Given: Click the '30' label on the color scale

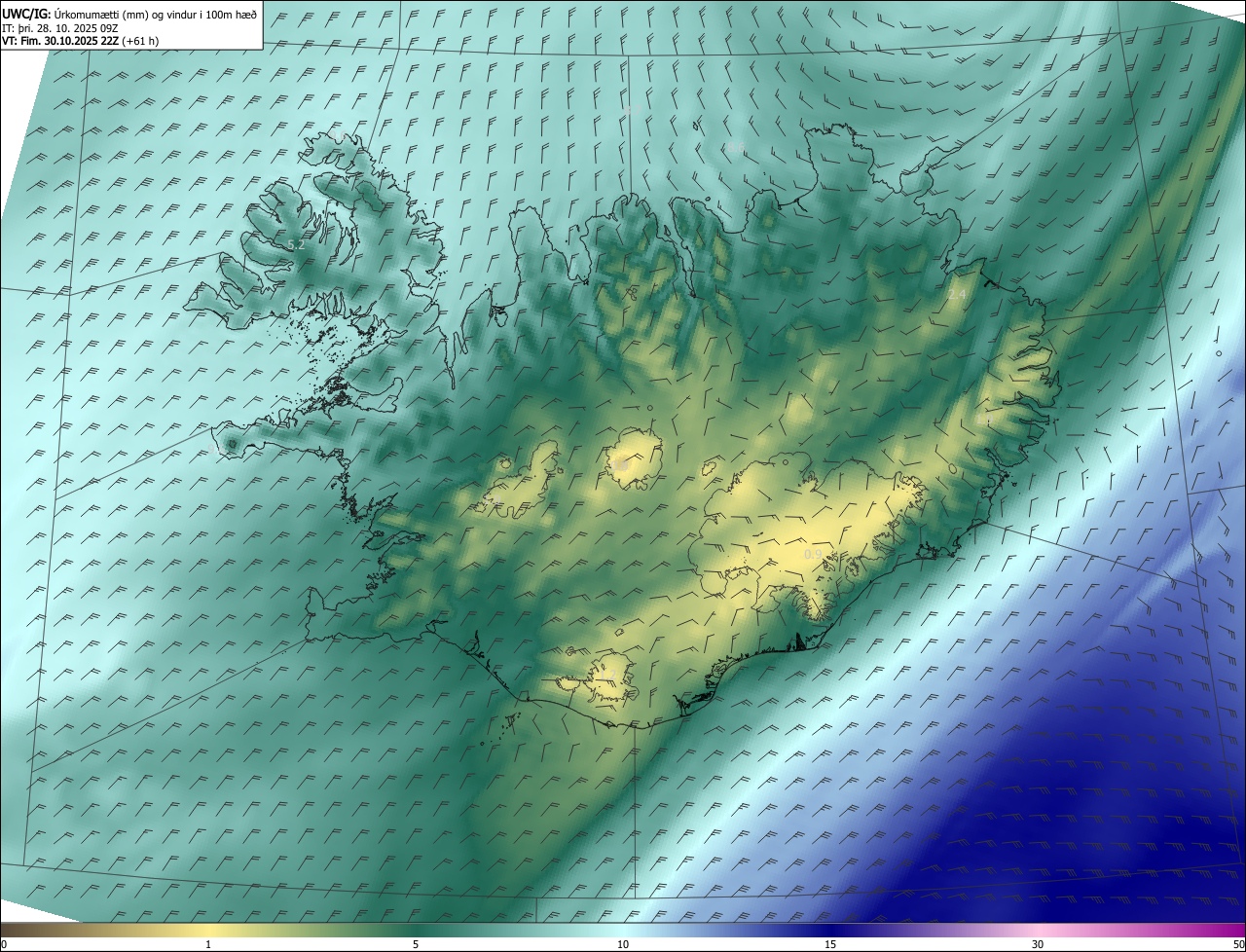Looking at the screenshot, I should pos(1038,944).
